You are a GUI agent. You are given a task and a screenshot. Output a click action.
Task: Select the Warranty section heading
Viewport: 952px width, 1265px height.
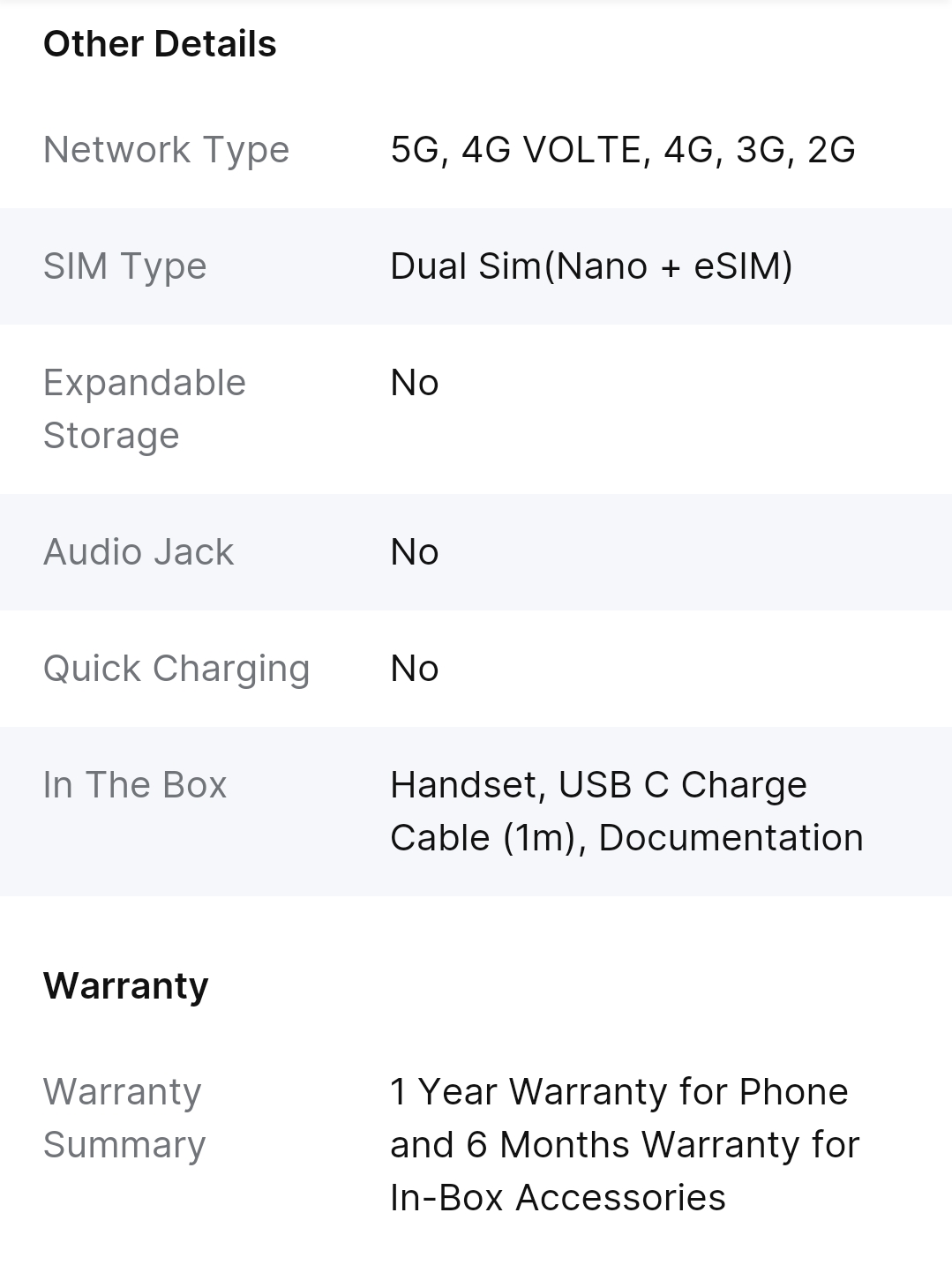point(126,986)
